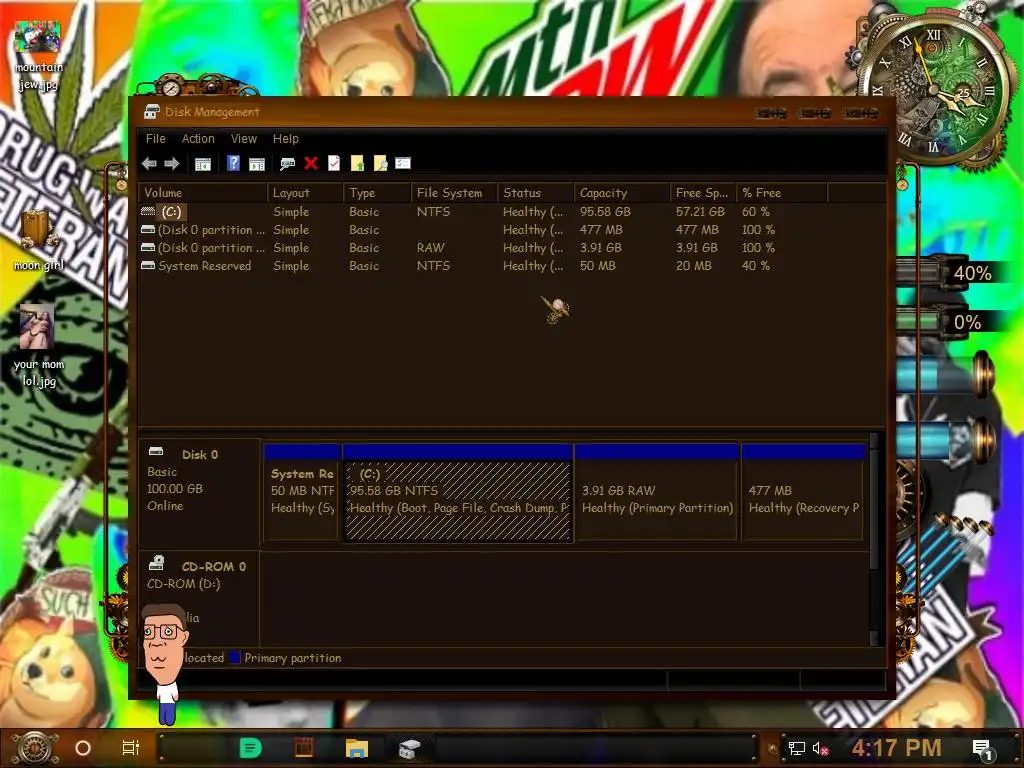Open the moon girl desktop icon
1024x768 pixels.
click(39, 240)
